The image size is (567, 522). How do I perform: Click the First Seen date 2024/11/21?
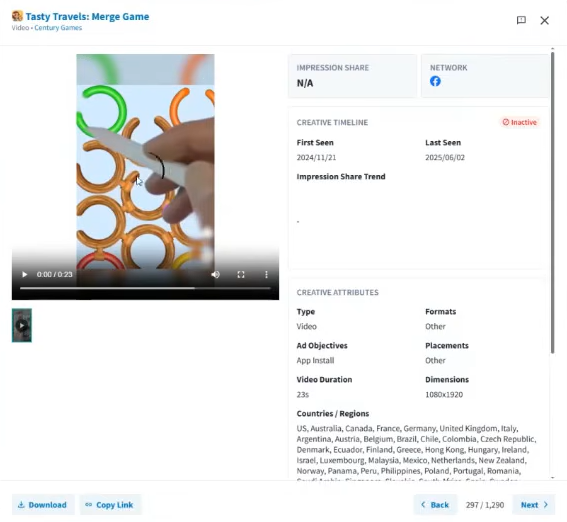click(316, 158)
